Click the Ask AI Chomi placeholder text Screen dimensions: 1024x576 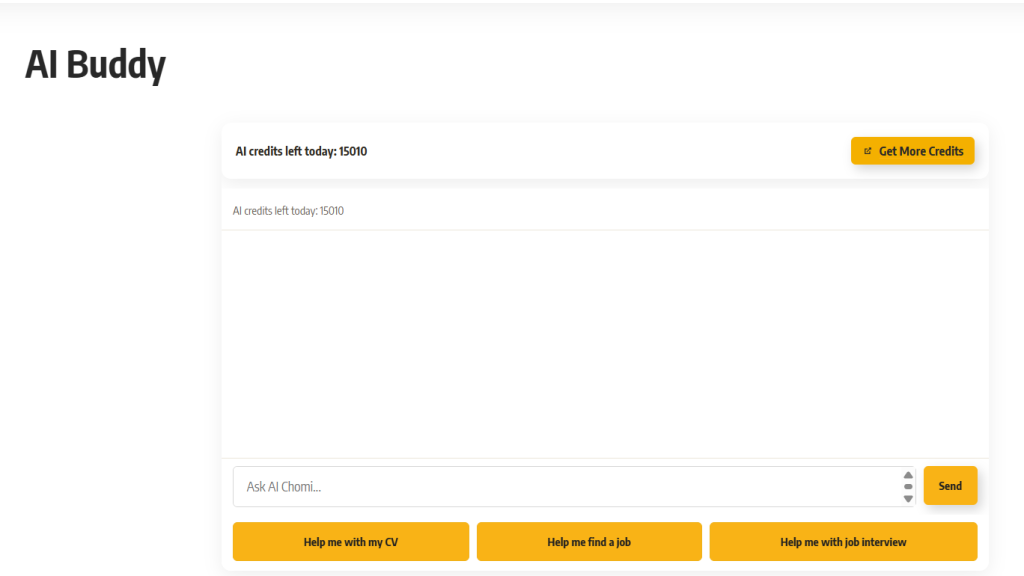(x=283, y=487)
